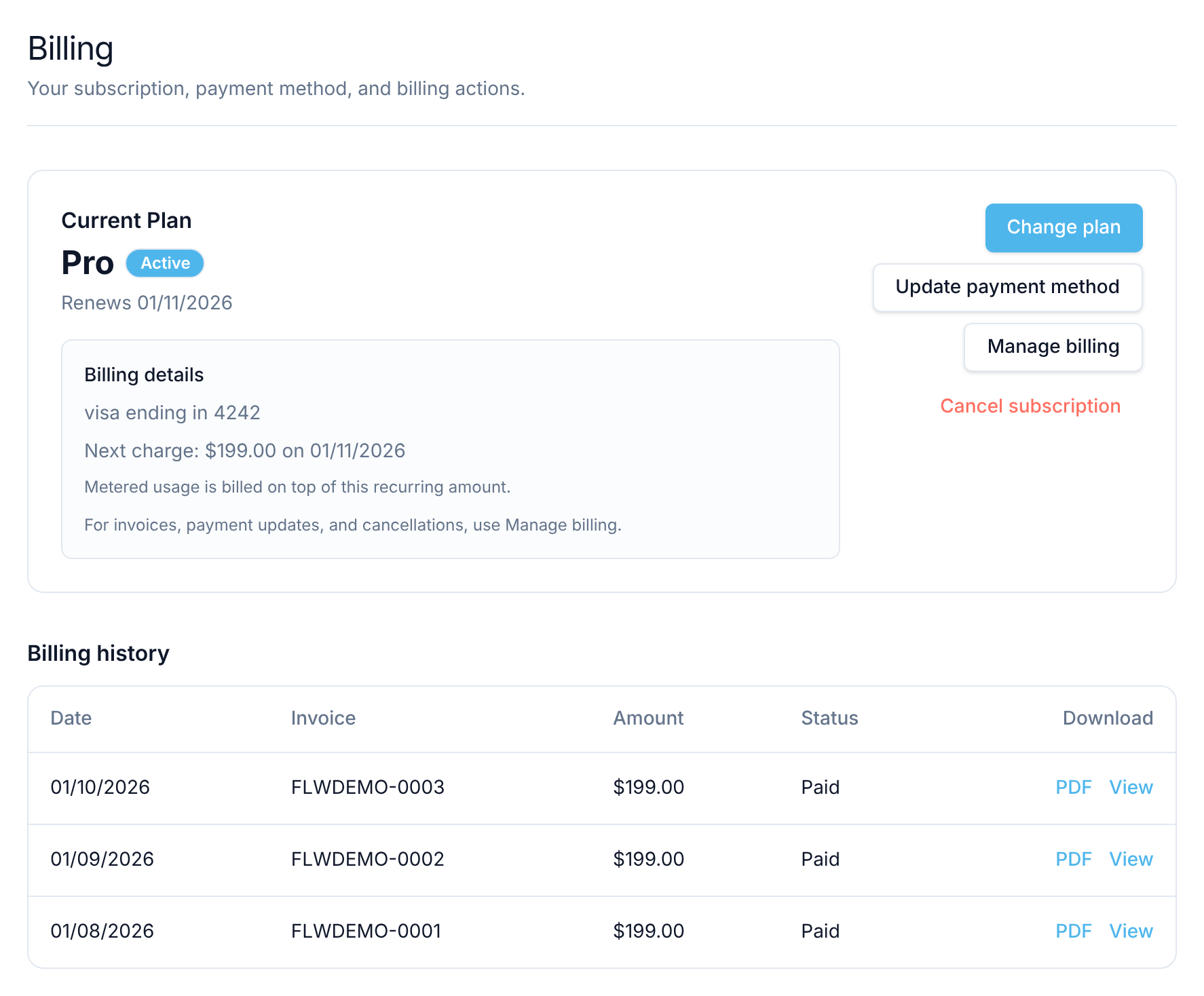Click the Pro plan name

tap(88, 263)
